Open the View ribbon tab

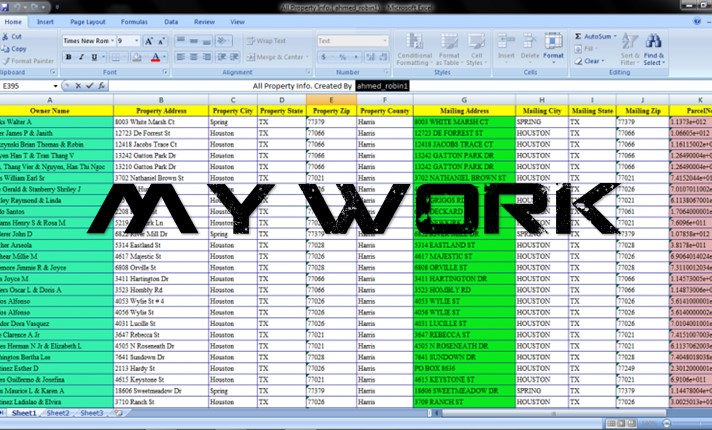pyautogui.click(x=237, y=21)
